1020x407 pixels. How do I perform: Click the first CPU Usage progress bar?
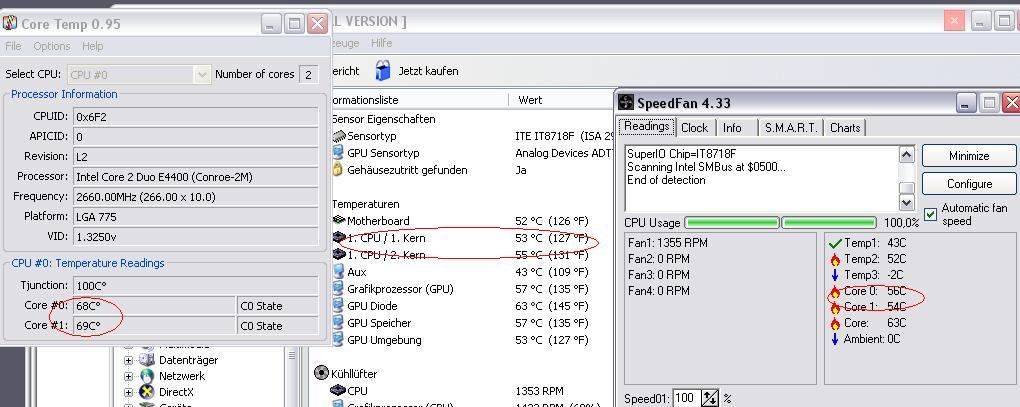coord(732,222)
